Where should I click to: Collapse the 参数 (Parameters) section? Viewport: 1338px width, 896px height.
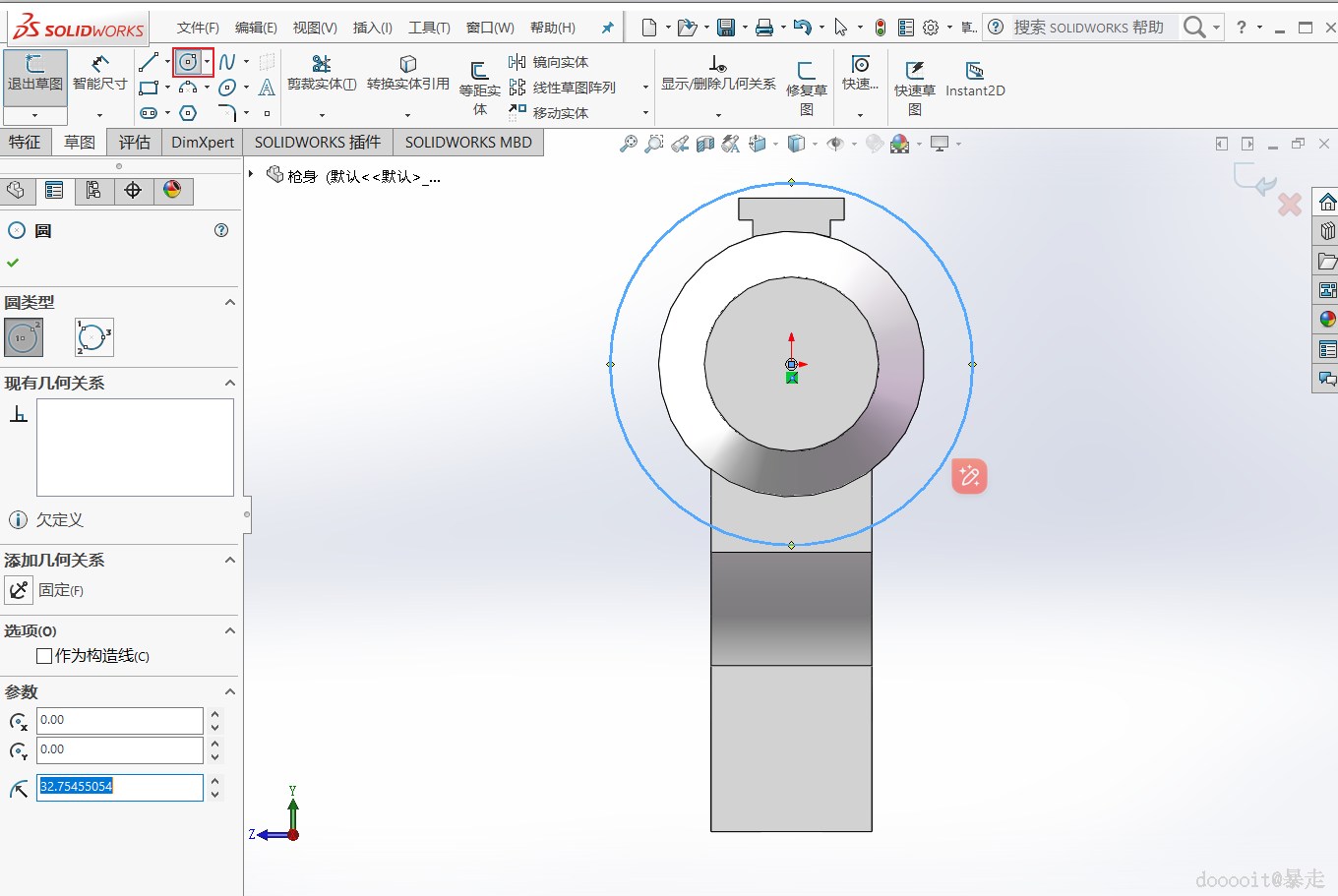coord(230,691)
